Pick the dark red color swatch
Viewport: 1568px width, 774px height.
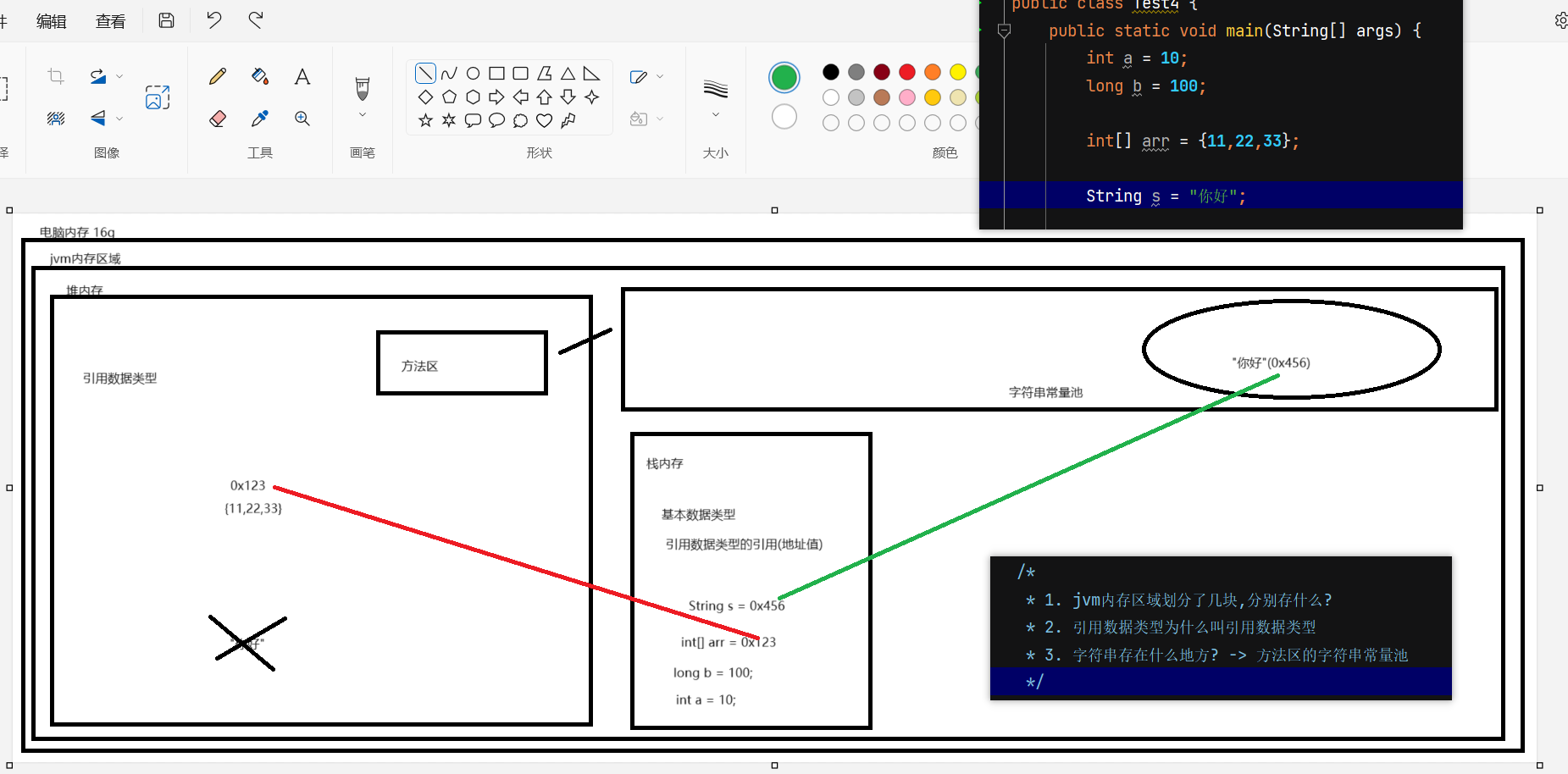coord(882,72)
